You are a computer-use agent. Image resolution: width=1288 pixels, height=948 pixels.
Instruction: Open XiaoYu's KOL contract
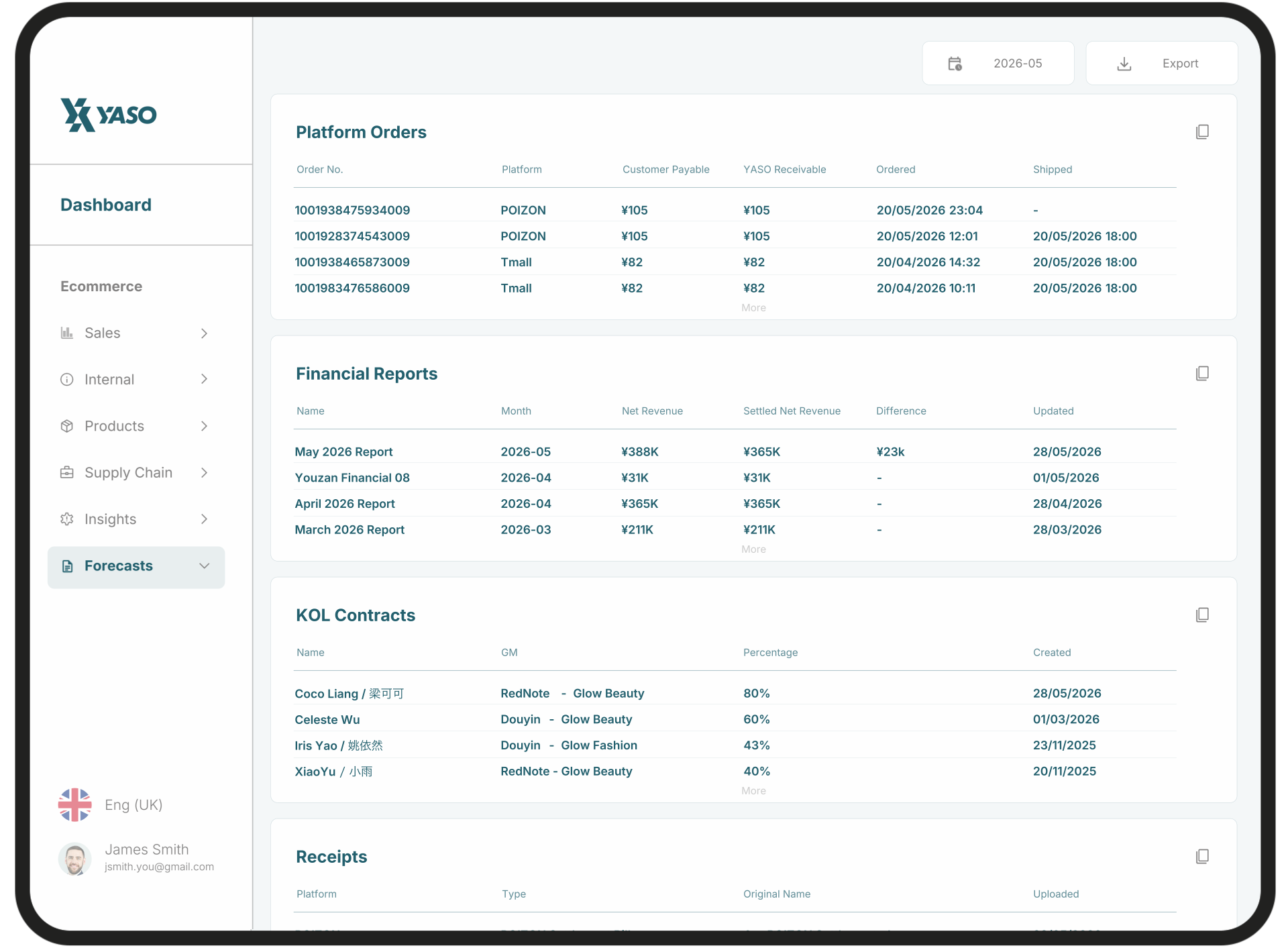(333, 772)
